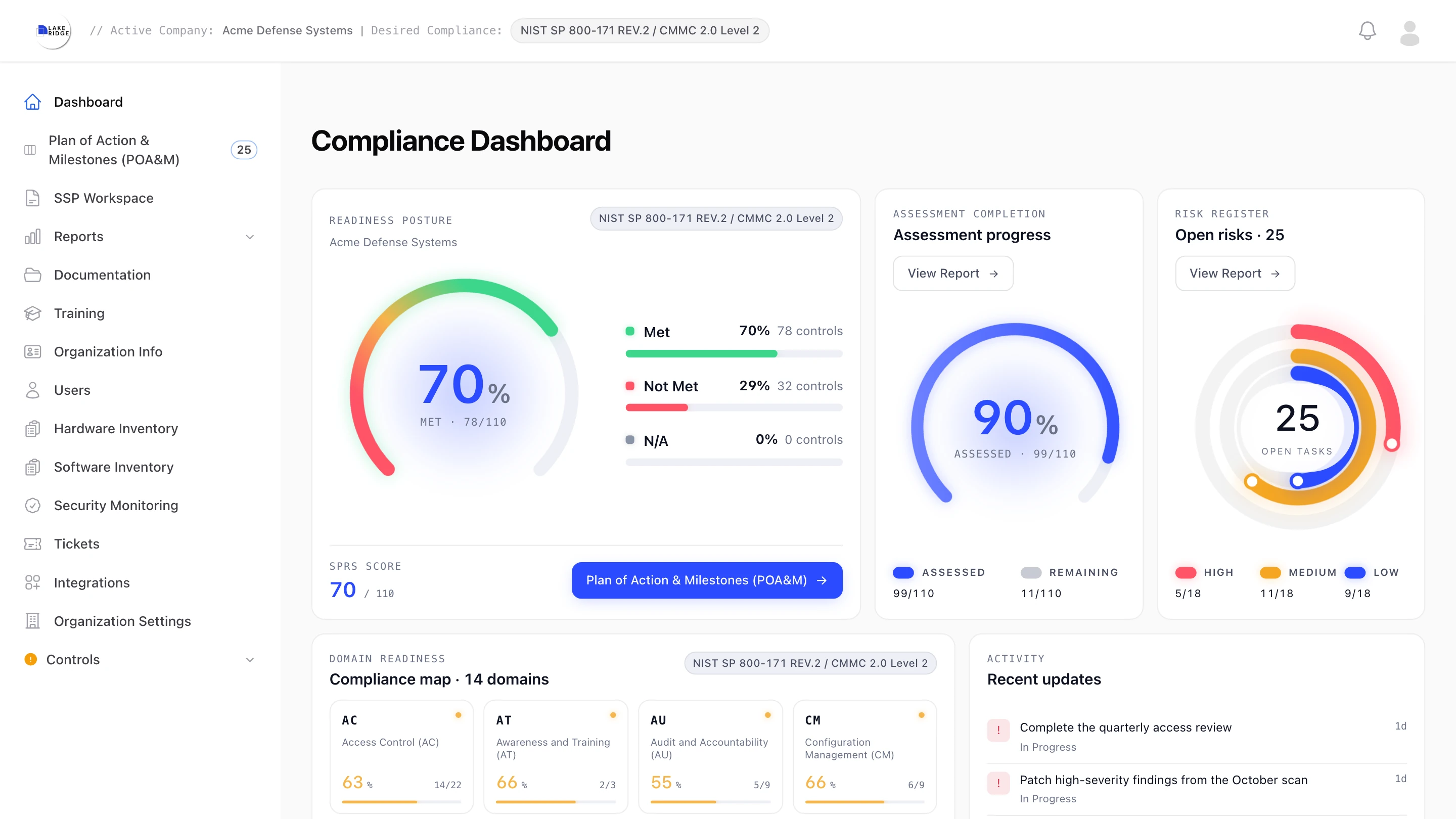This screenshot has width=1456, height=819.
Task: Click the Dashboard home icon
Action: (32, 102)
